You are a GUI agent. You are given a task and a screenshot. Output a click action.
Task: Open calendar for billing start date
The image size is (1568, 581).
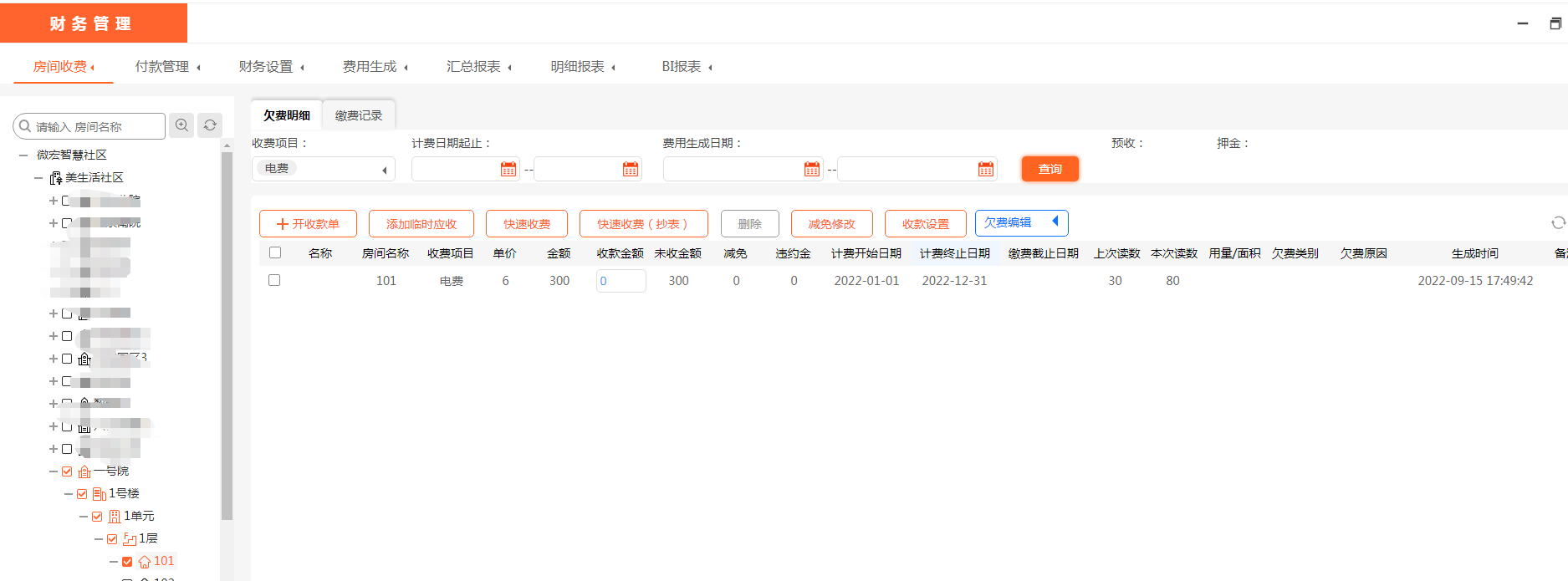click(x=508, y=169)
